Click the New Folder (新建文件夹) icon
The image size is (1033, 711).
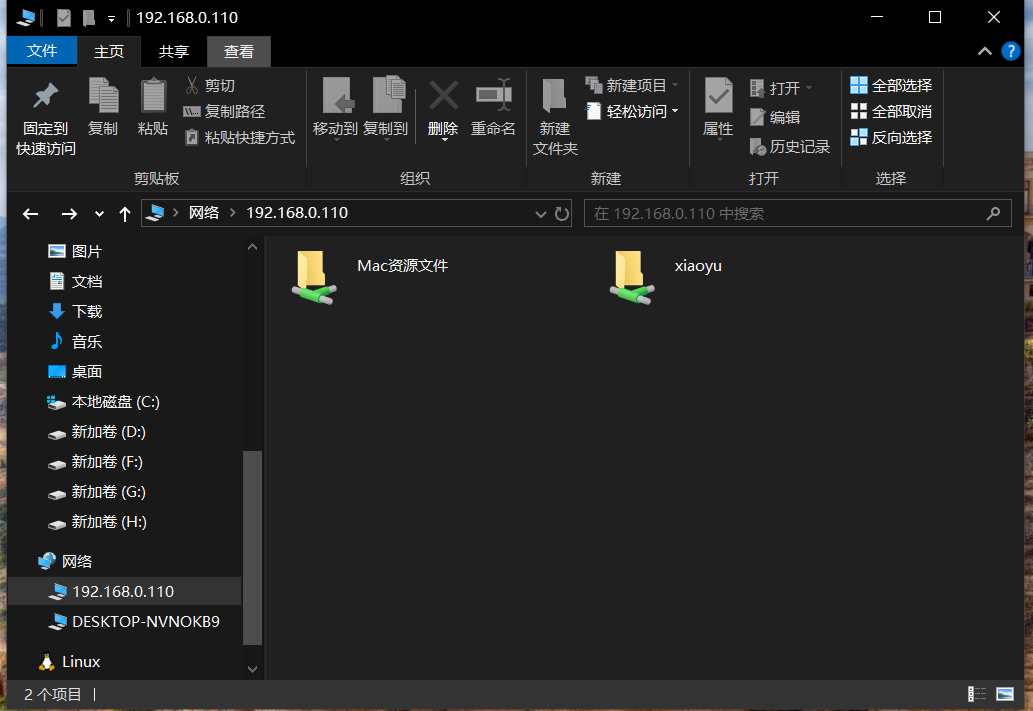tap(555, 97)
